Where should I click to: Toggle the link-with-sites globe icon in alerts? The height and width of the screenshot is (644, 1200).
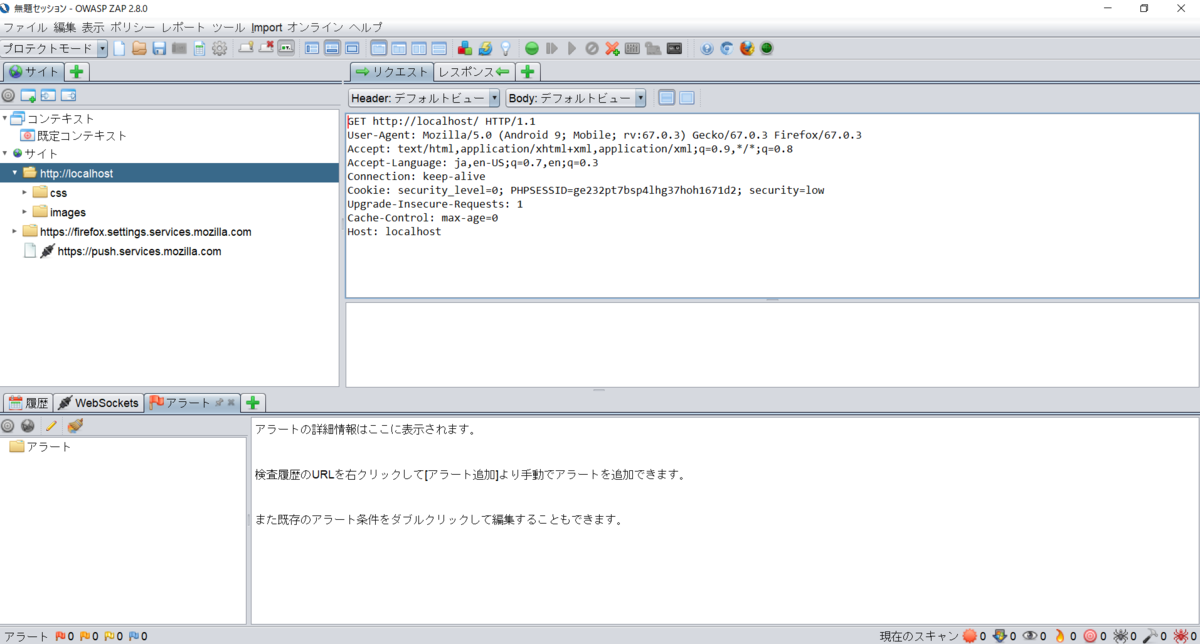tap(28, 425)
